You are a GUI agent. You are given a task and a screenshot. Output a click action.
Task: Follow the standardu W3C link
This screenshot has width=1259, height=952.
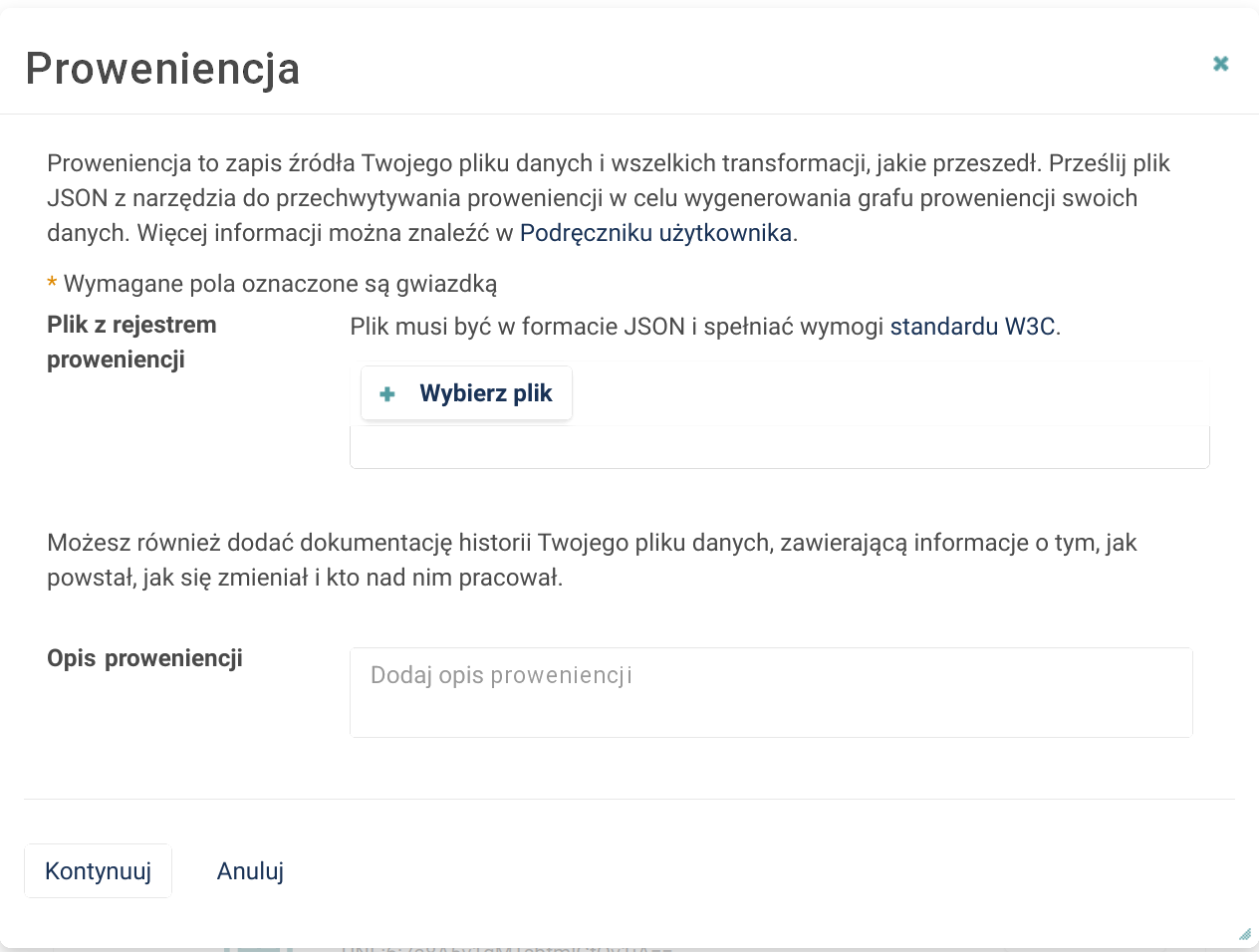971,327
